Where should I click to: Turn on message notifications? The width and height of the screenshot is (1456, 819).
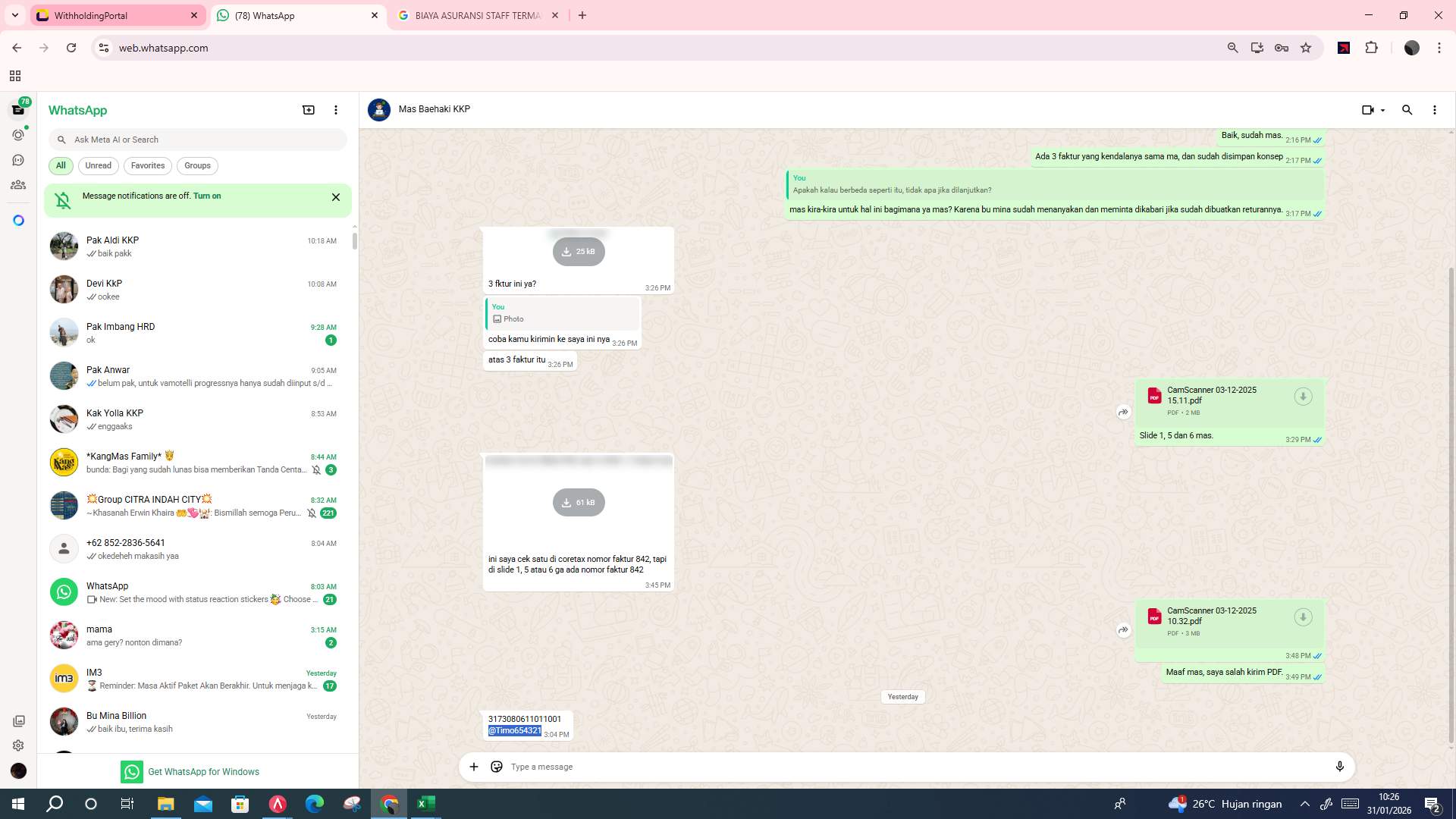coord(208,196)
